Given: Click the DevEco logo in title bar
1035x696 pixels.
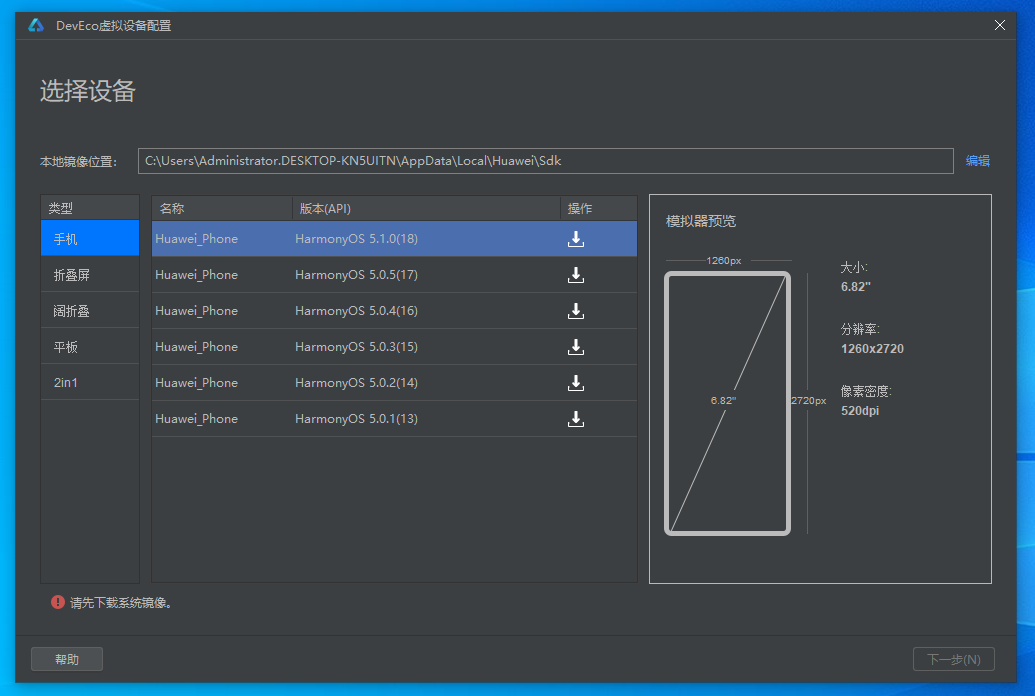Looking at the screenshot, I should tap(36, 25).
